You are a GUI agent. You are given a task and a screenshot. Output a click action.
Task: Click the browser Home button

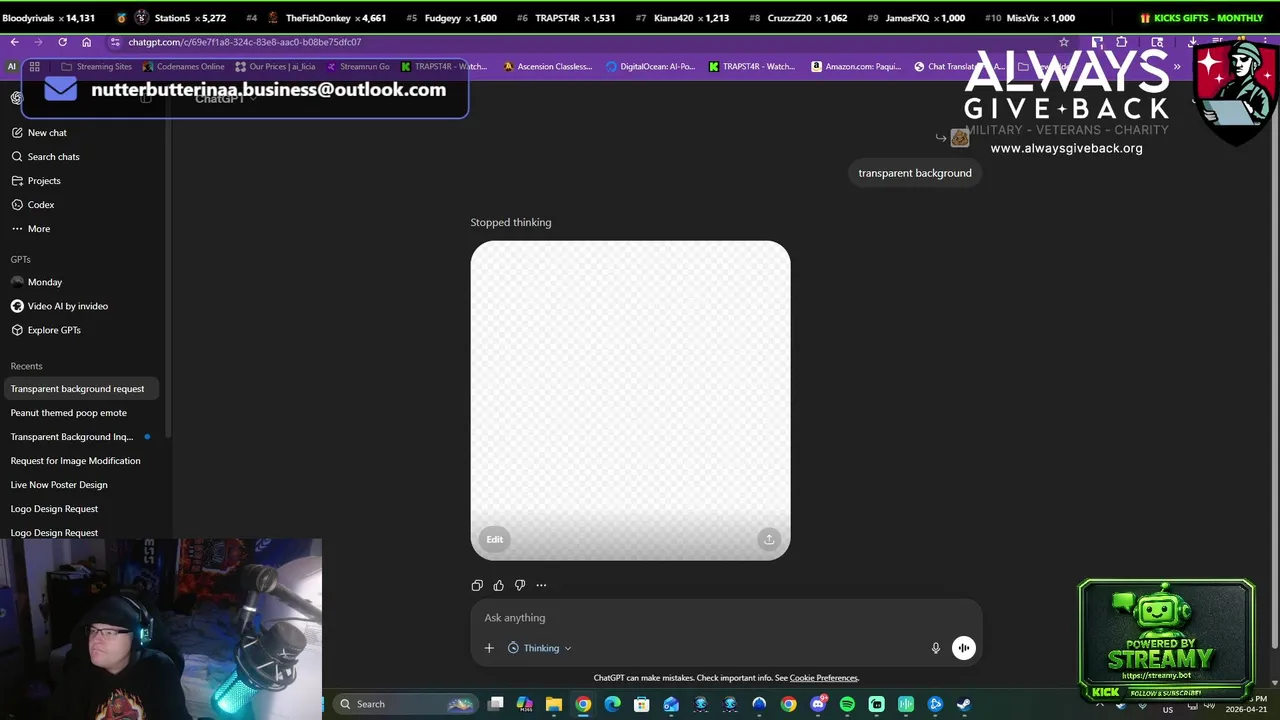coord(86,42)
